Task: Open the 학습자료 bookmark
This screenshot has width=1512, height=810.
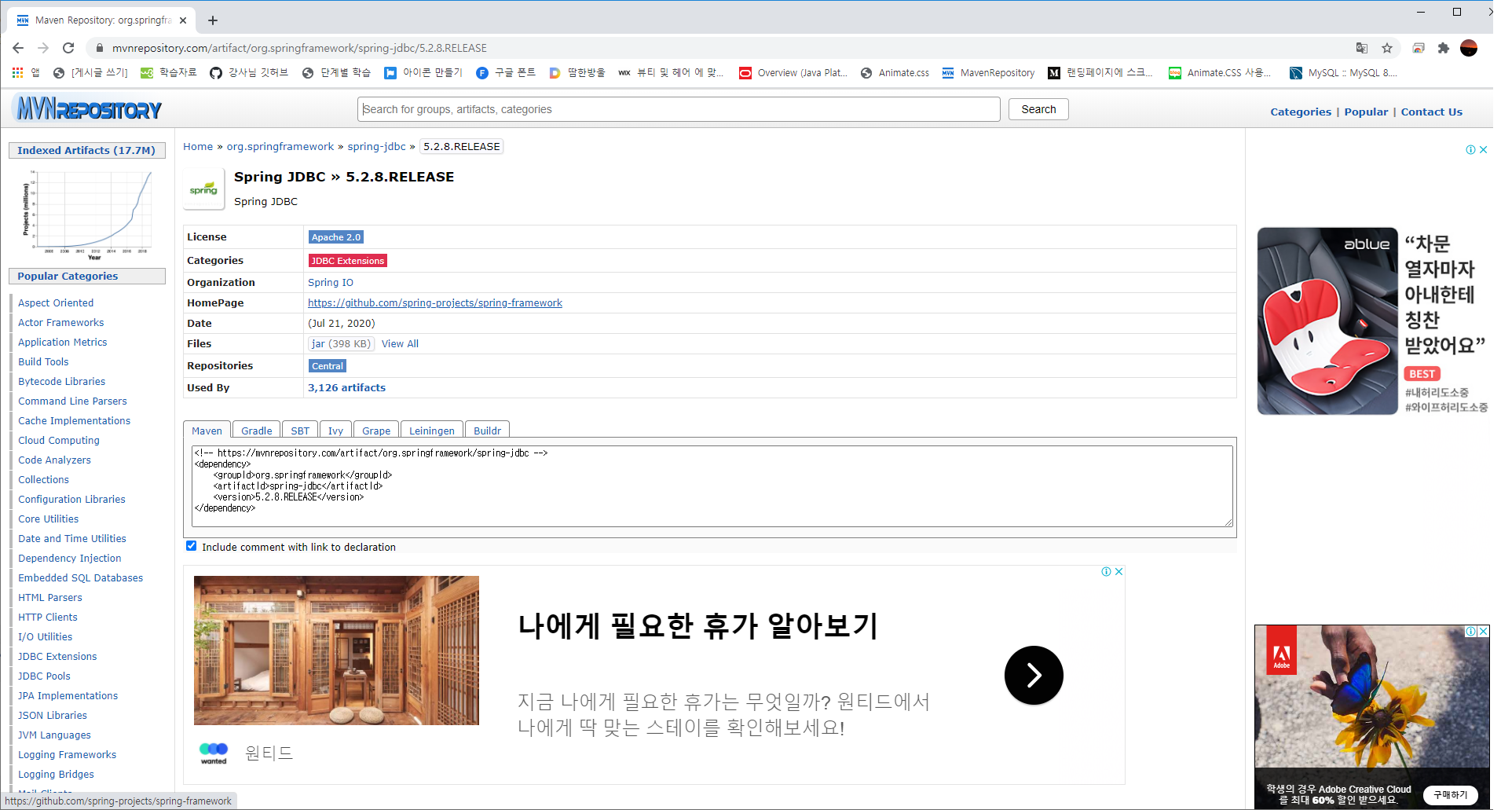Action: (169, 72)
